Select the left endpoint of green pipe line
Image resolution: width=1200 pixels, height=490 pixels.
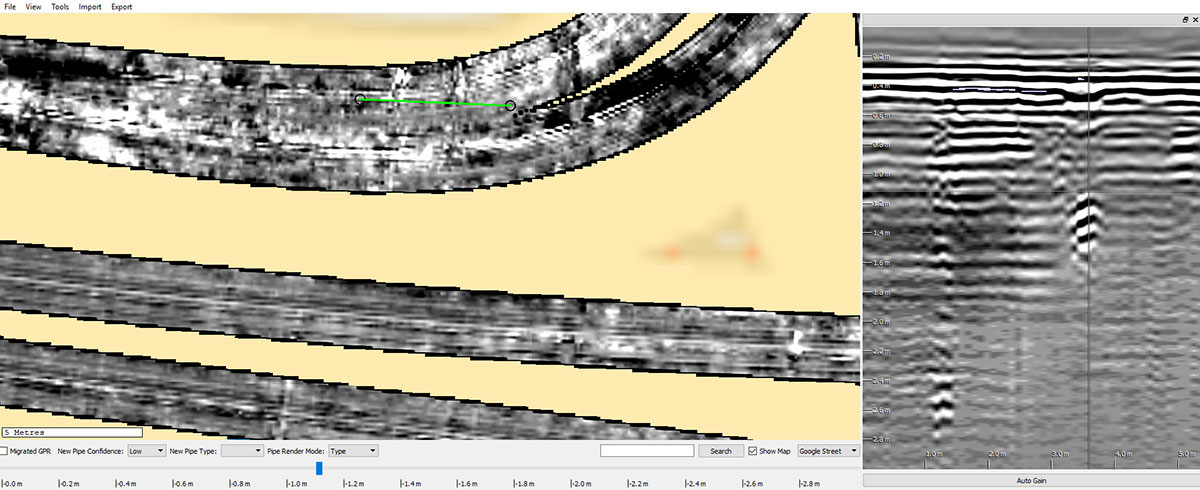coord(360,99)
